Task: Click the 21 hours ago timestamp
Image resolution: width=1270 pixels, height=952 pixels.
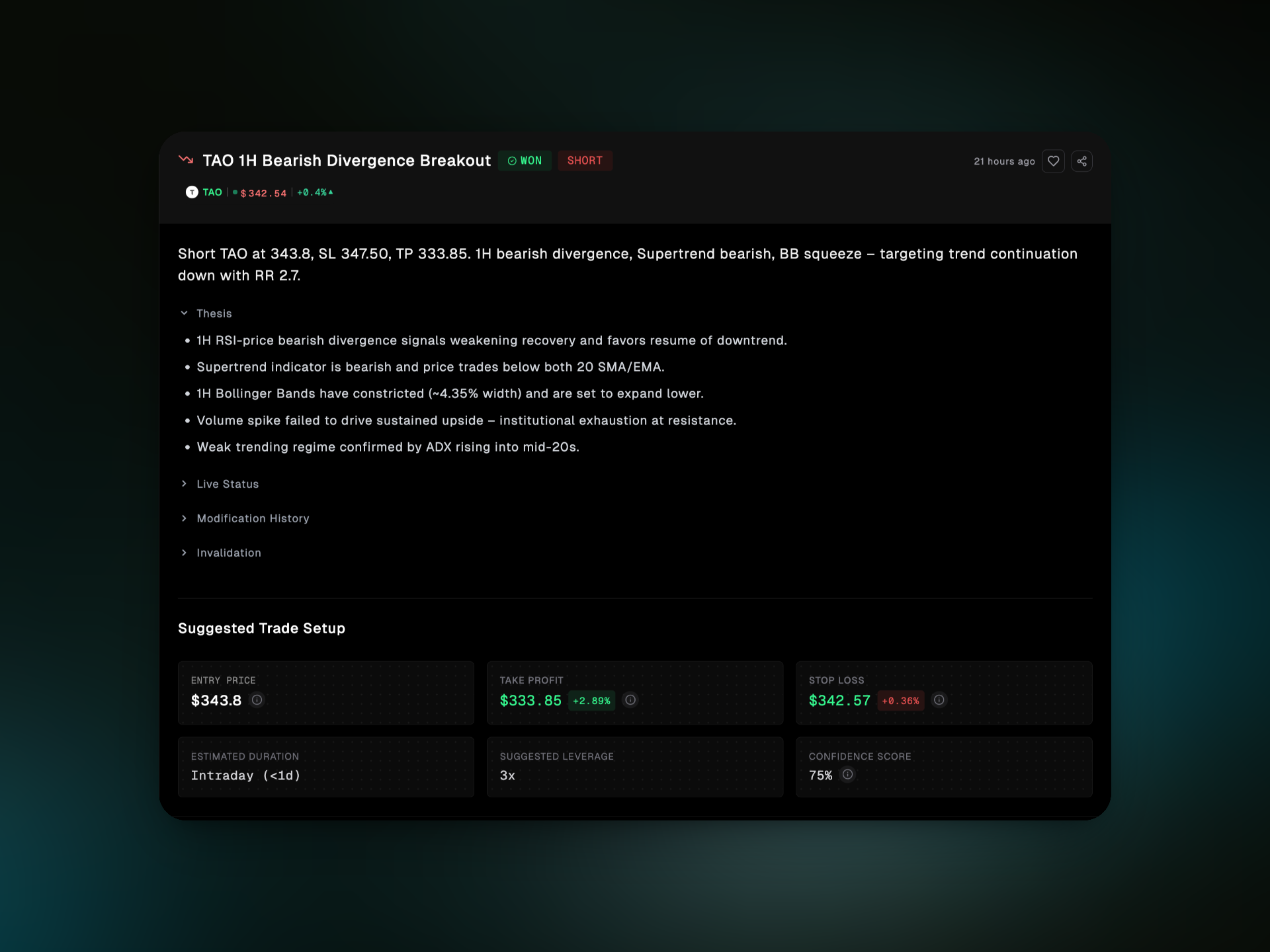Action: point(1004,161)
